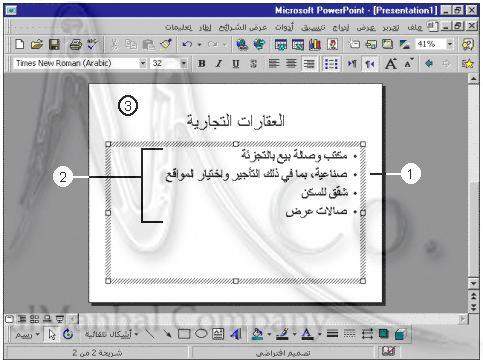Select the Format Painter brush icon
The image size is (483, 363).
[x=166, y=44]
